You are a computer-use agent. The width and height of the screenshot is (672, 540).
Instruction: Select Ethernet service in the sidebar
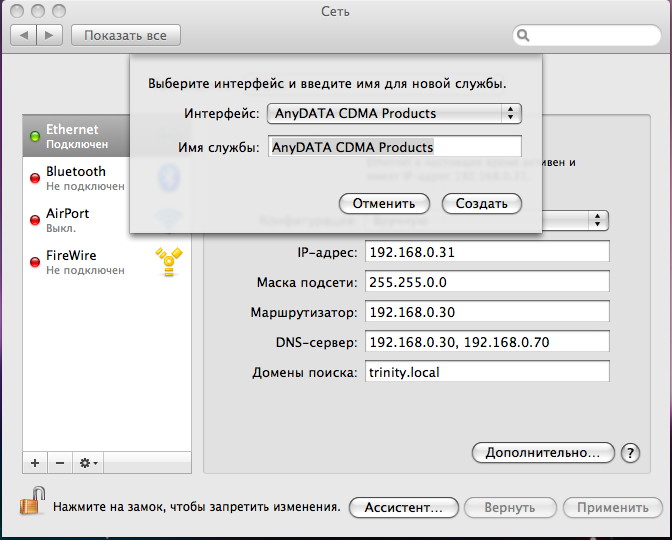[75, 137]
